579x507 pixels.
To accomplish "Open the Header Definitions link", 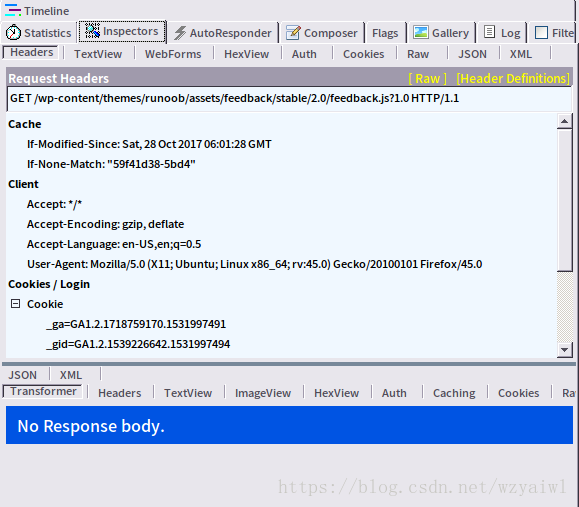I will tap(513, 78).
